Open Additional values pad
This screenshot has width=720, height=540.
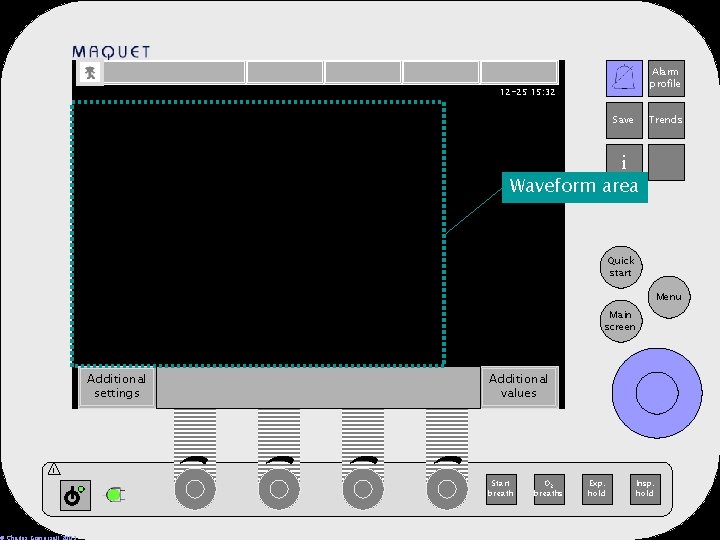point(519,386)
